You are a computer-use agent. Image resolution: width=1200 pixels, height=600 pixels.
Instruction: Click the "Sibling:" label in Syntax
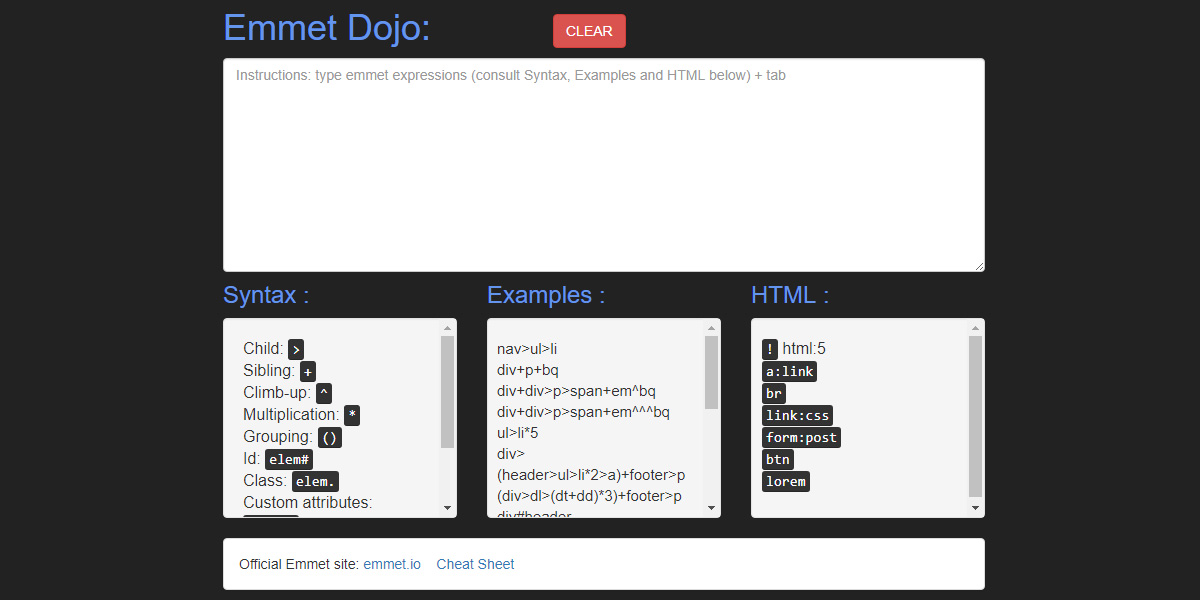[x=269, y=370]
